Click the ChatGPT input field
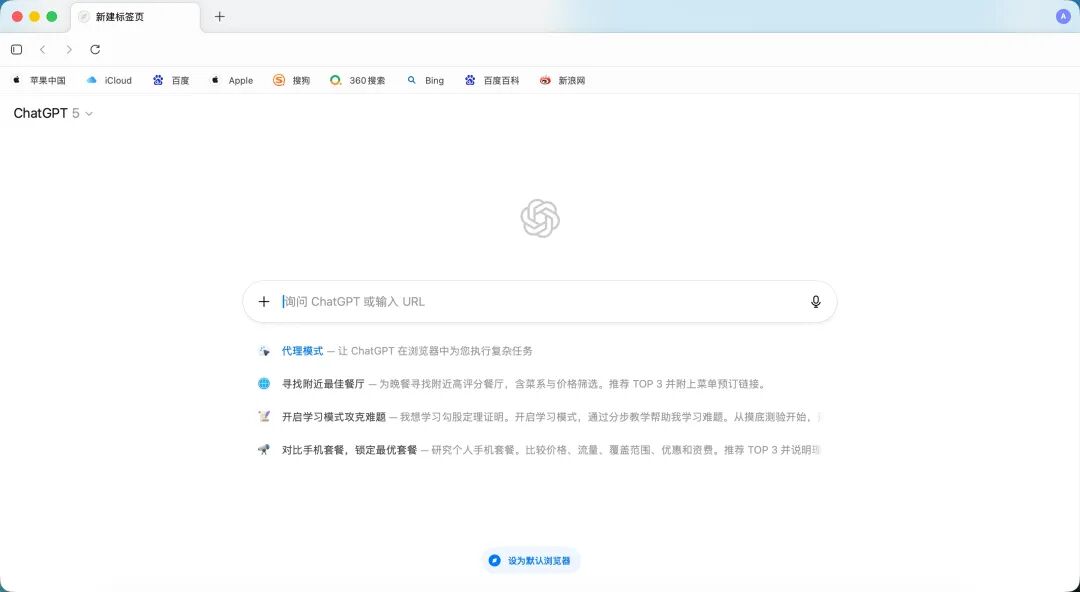This screenshot has height=592, width=1080. pyautogui.click(x=500, y=301)
